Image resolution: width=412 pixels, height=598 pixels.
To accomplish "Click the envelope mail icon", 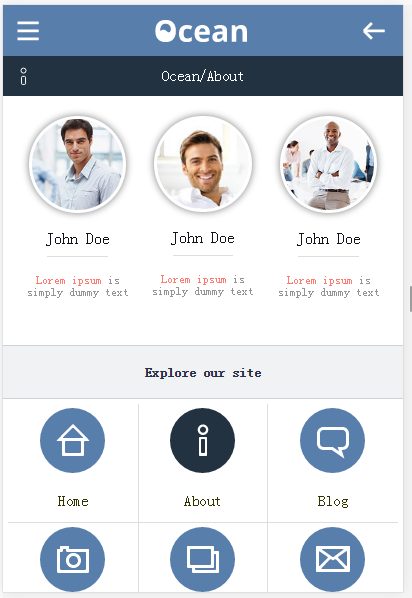I will tap(332, 559).
